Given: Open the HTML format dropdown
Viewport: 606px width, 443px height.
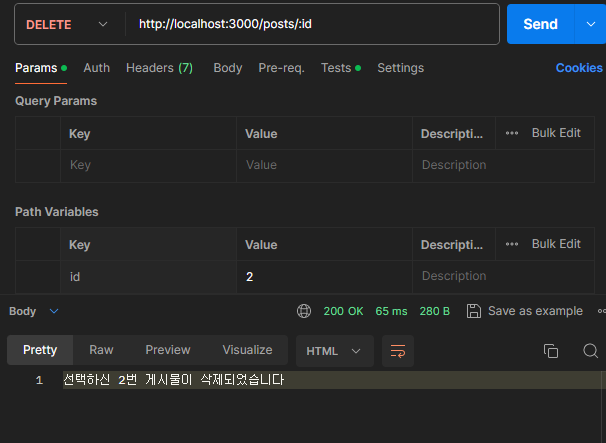Looking at the screenshot, I should coord(335,351).
